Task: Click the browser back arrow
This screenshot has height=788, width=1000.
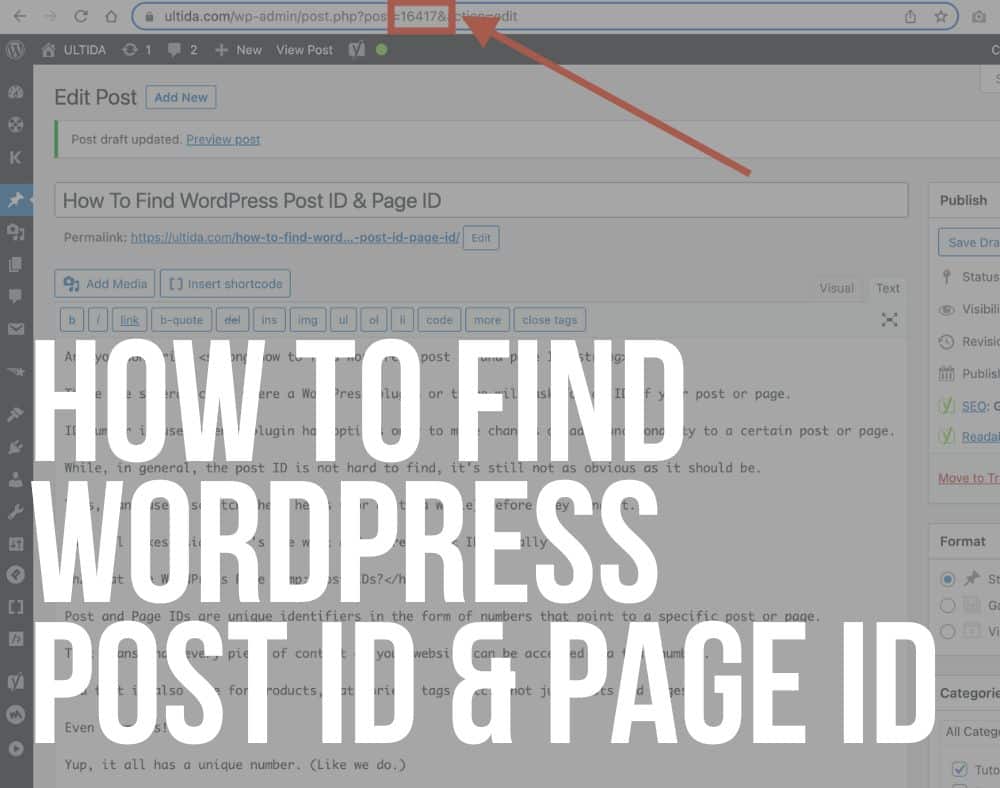Action: pos(19,16)
